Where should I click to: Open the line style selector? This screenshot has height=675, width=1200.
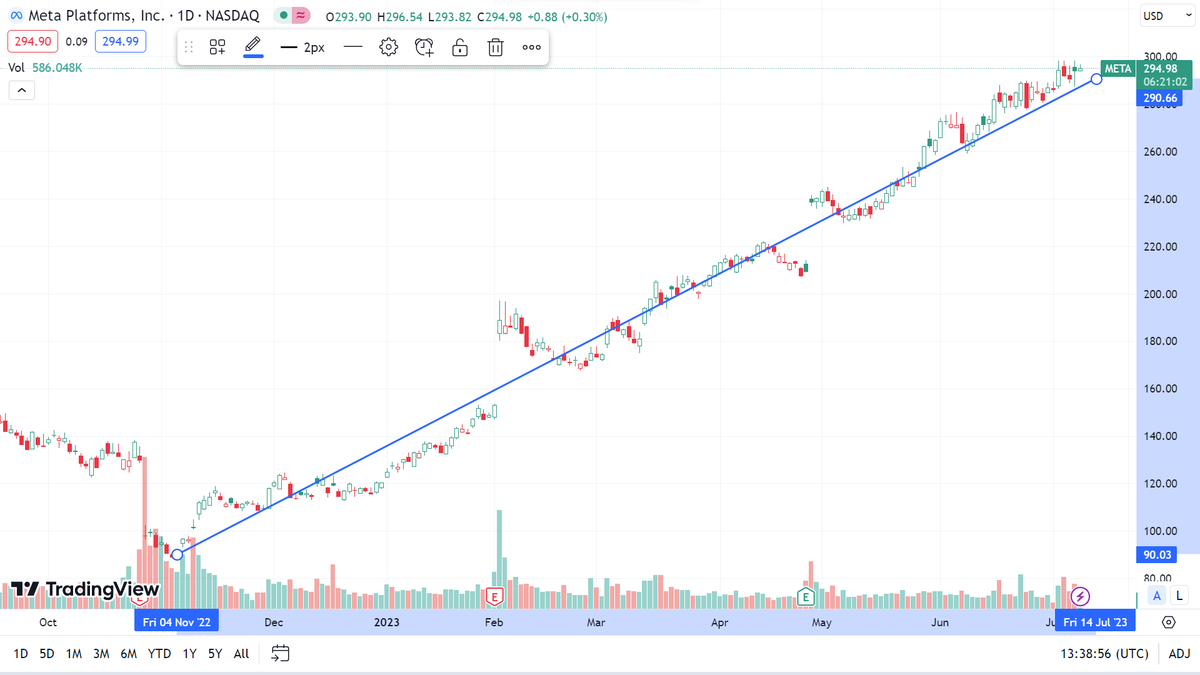pos(352,47)
